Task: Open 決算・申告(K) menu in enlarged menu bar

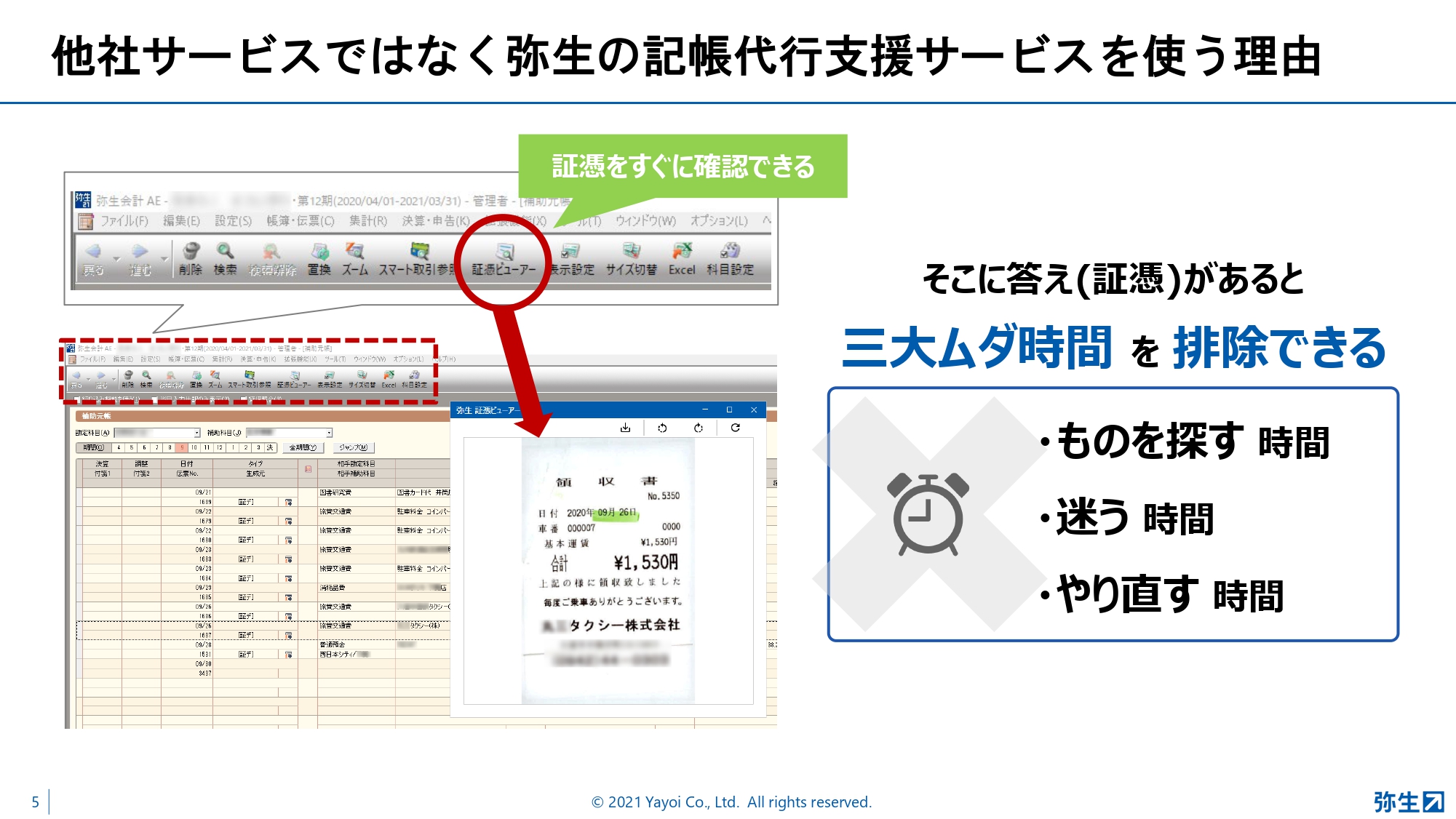Action: click(436, 220)
